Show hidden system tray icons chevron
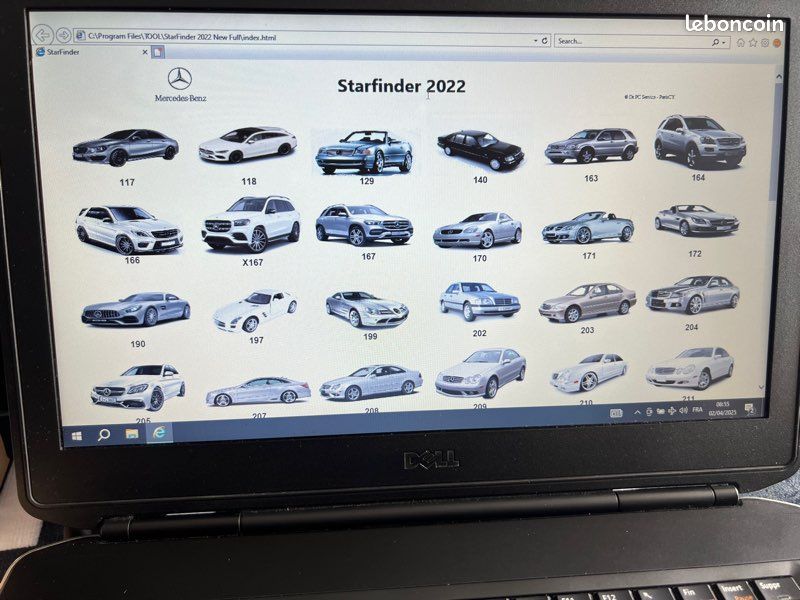 (636, 413)
